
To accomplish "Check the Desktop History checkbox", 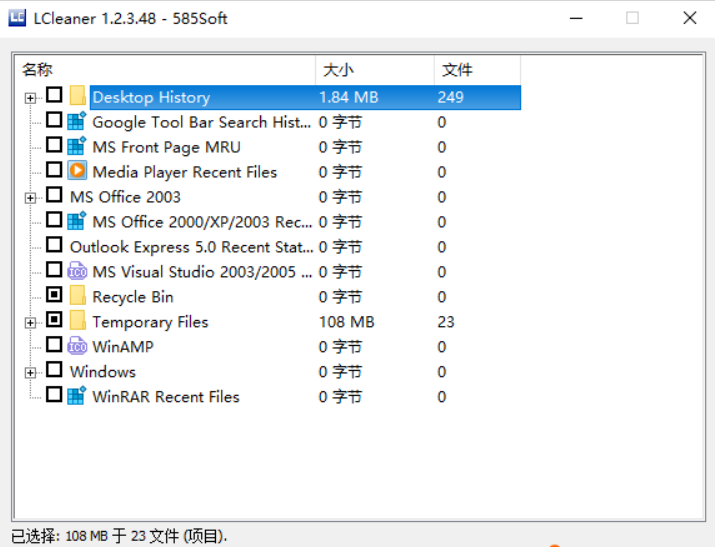I will tap(54, 96).
